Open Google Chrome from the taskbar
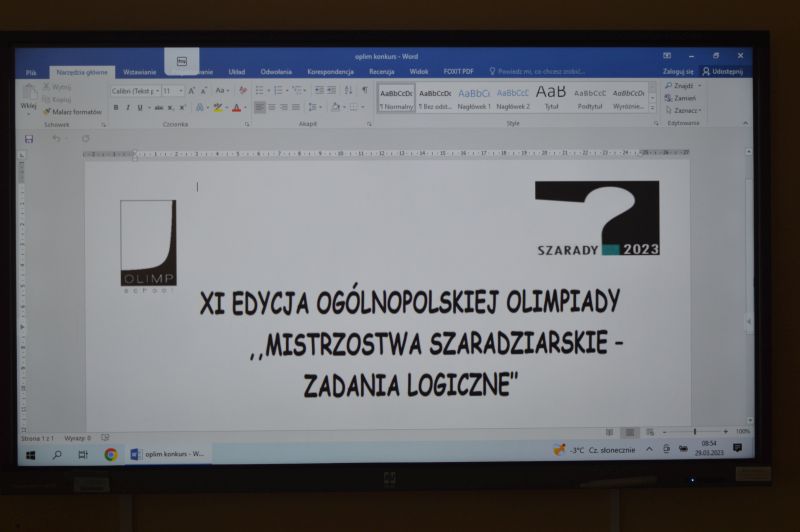This screenshot has height=532, width=800. click(110, 454)
